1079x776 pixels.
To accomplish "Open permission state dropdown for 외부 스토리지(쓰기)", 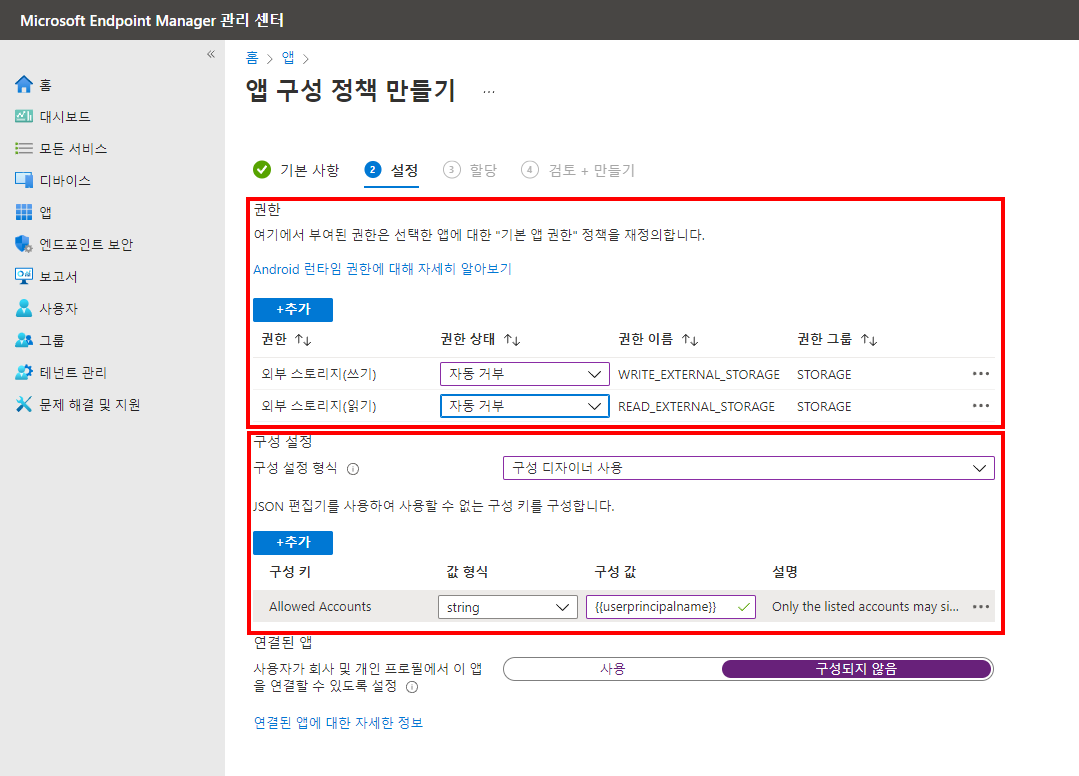I will click(x=525, y=374).
